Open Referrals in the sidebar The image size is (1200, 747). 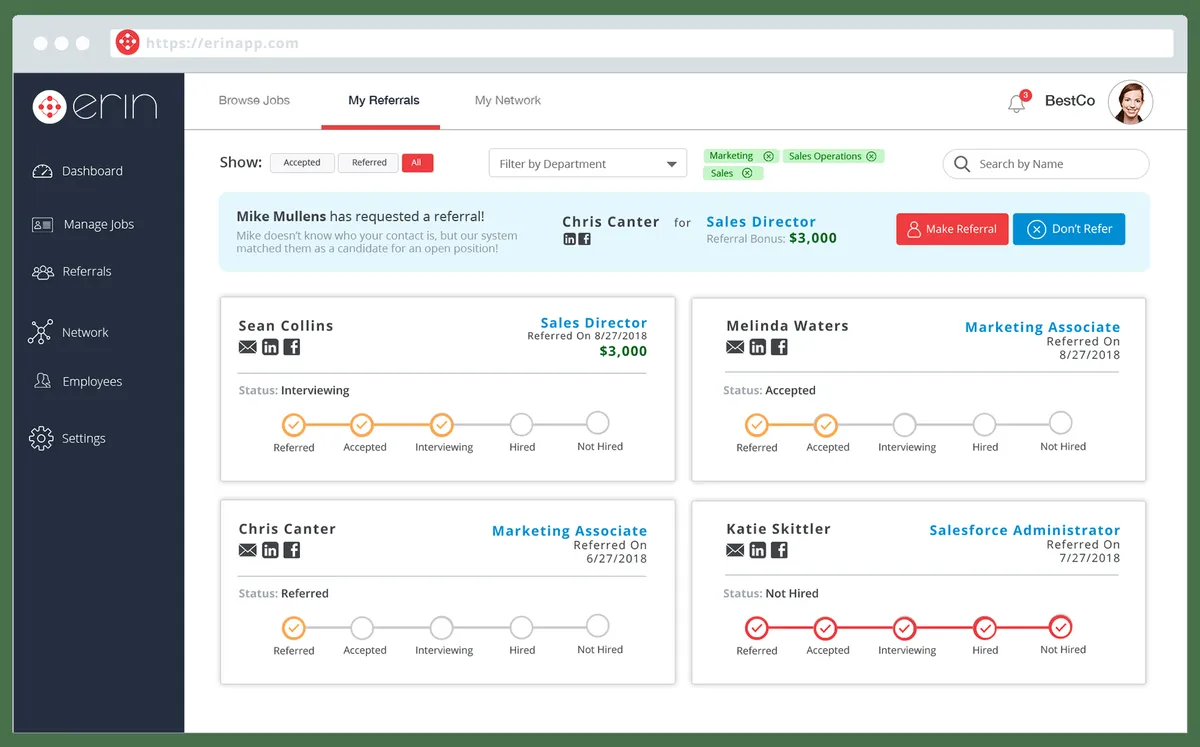[87, 272]
